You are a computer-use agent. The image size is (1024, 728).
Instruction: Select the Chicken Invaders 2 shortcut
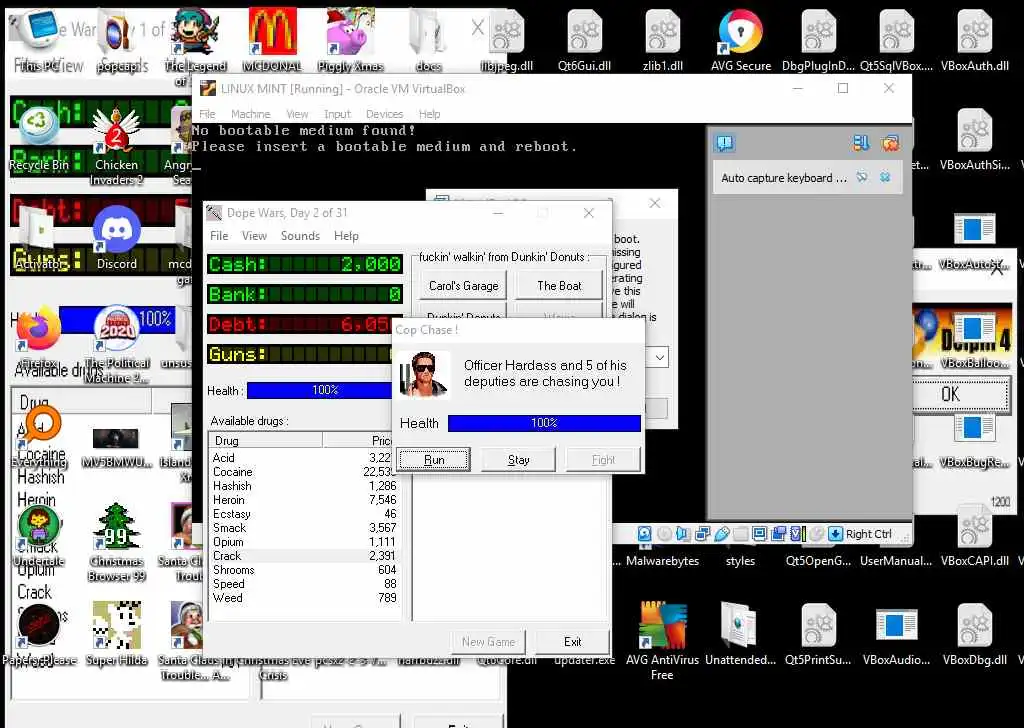(116, 146)
